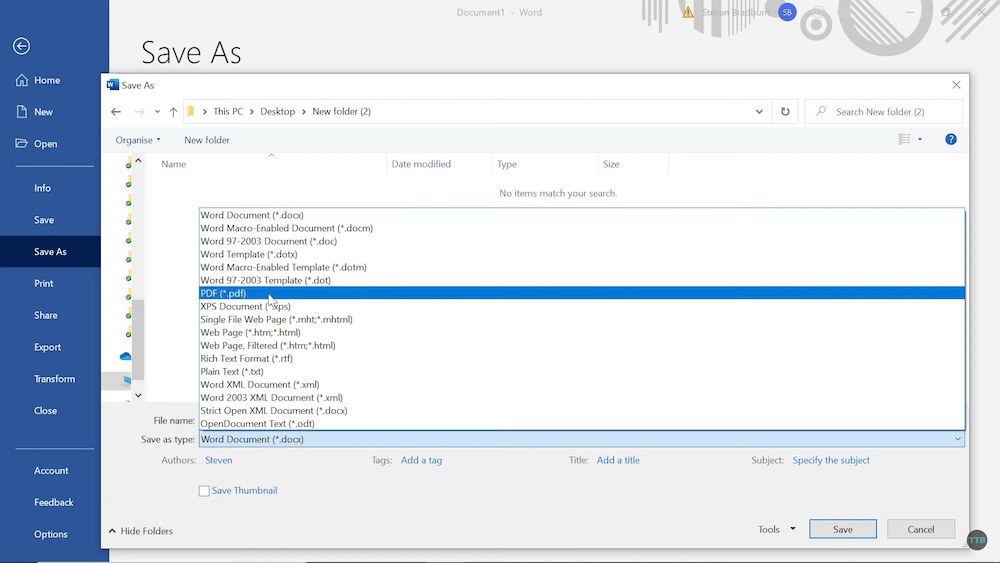Open the Organise dropdown menu
Viewport: 1000px width, 563px height.
[x=138, y=140]
